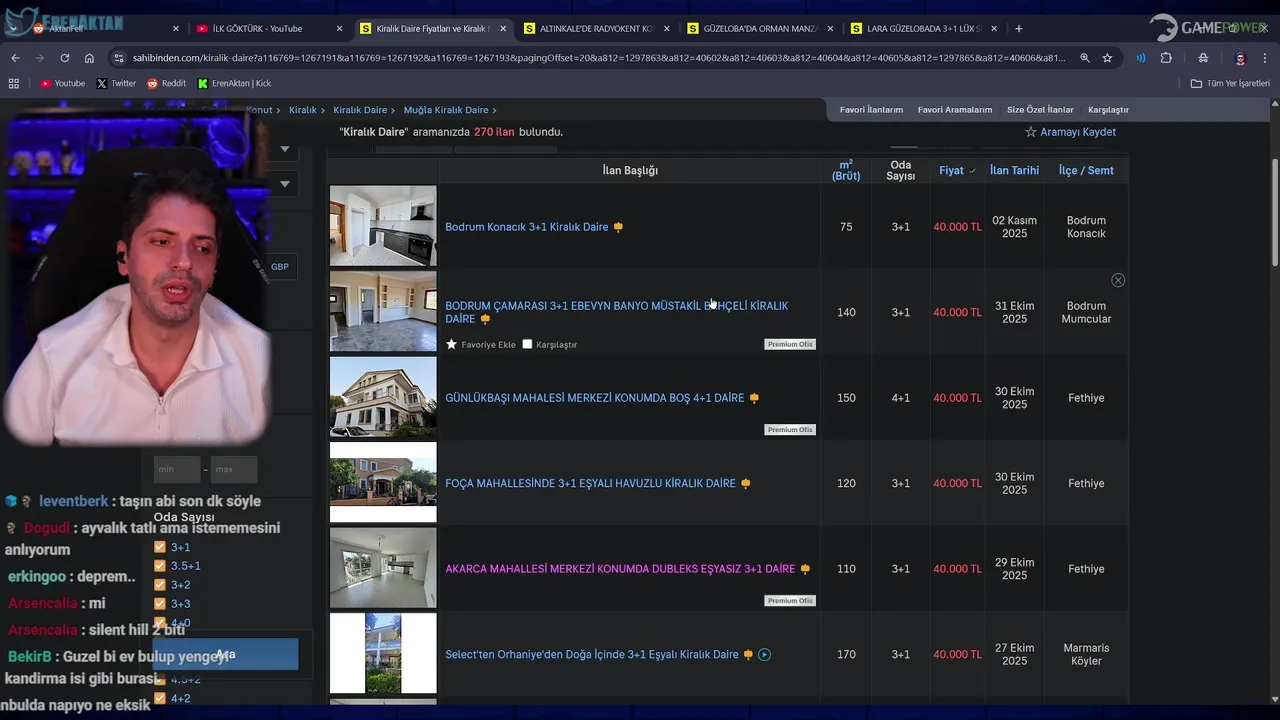Sort by the İlan Tarihi column header
The height and width of the screenshot is (720, 1280).
(x=1014, y=170)
